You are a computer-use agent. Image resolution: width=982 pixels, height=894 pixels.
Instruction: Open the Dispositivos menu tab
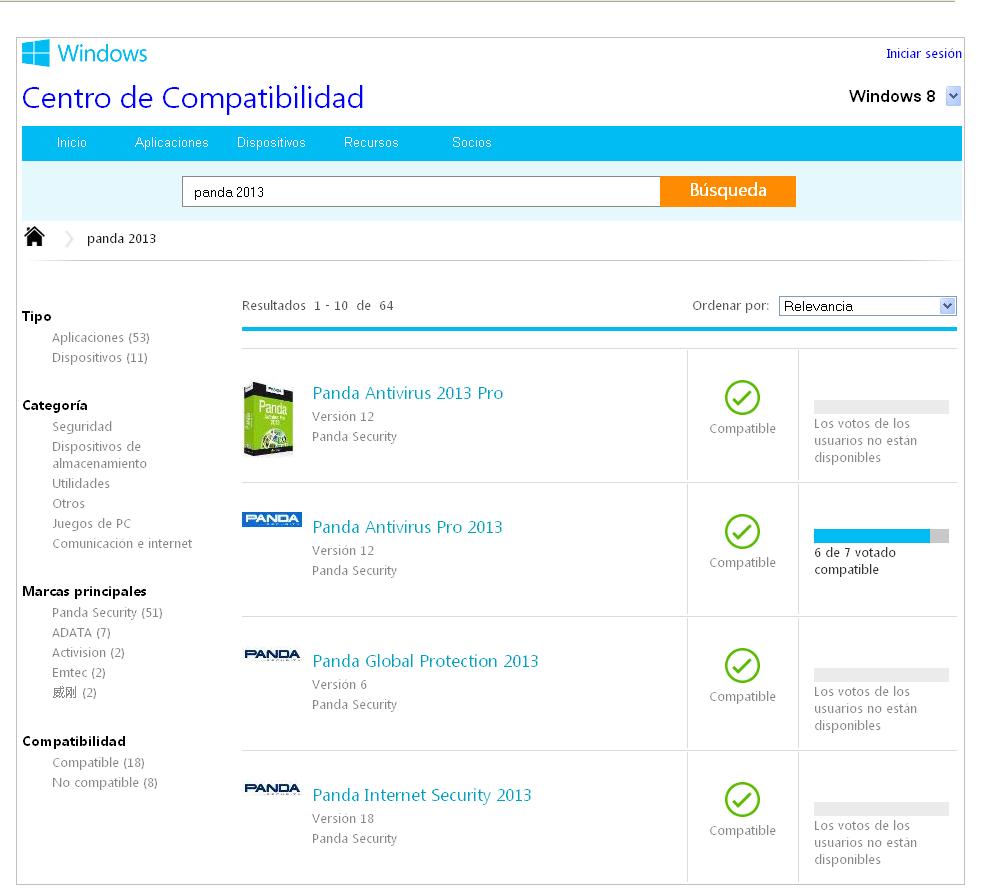click(x=271, y=143)
